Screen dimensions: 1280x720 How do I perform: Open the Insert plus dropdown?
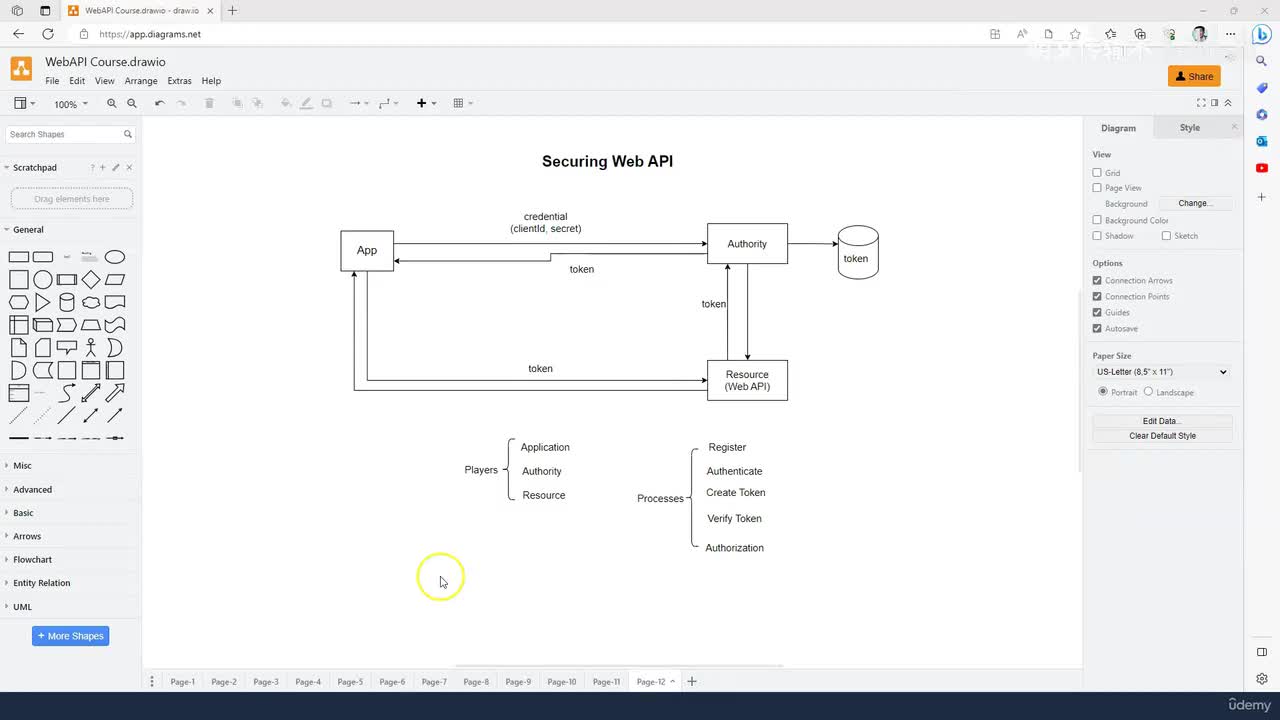426,103
